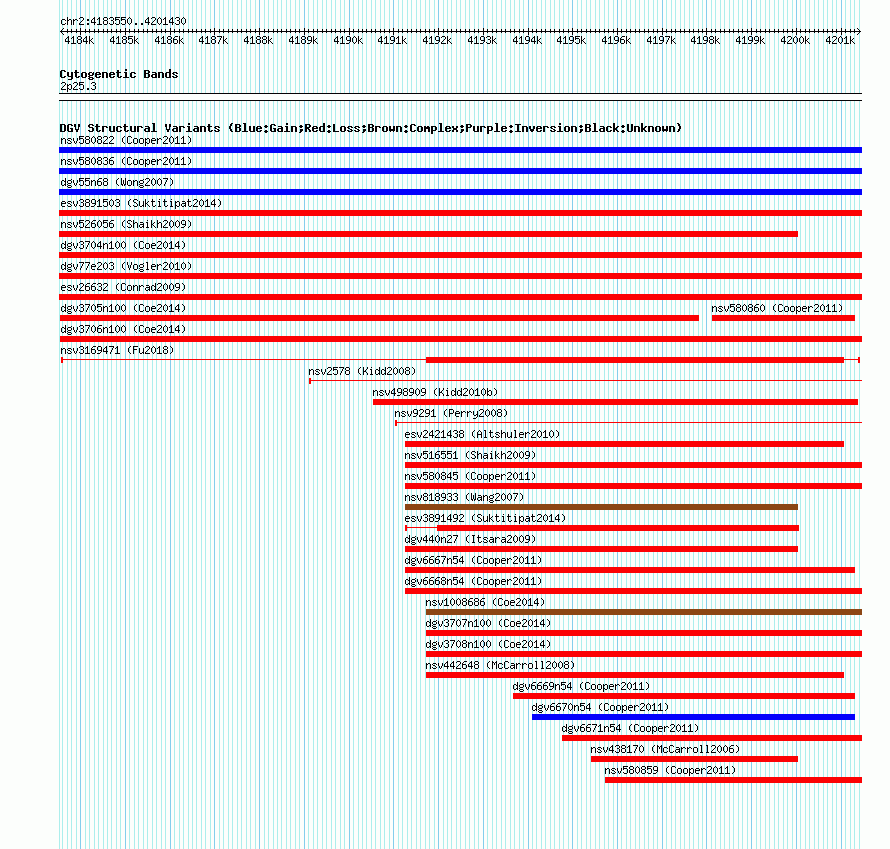Click nsv438170 (McCarroll2006) label
890x849 pixels.
[665, 749]
